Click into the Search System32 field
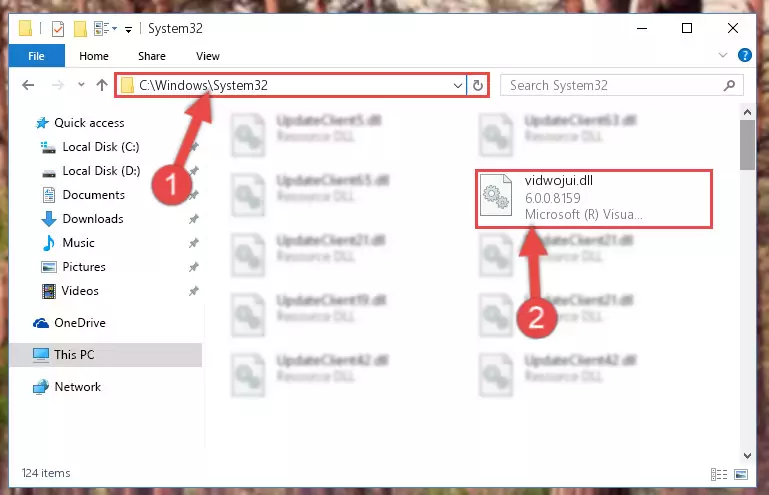This screenshot has height=495, width=769. [x=613, y=85]
